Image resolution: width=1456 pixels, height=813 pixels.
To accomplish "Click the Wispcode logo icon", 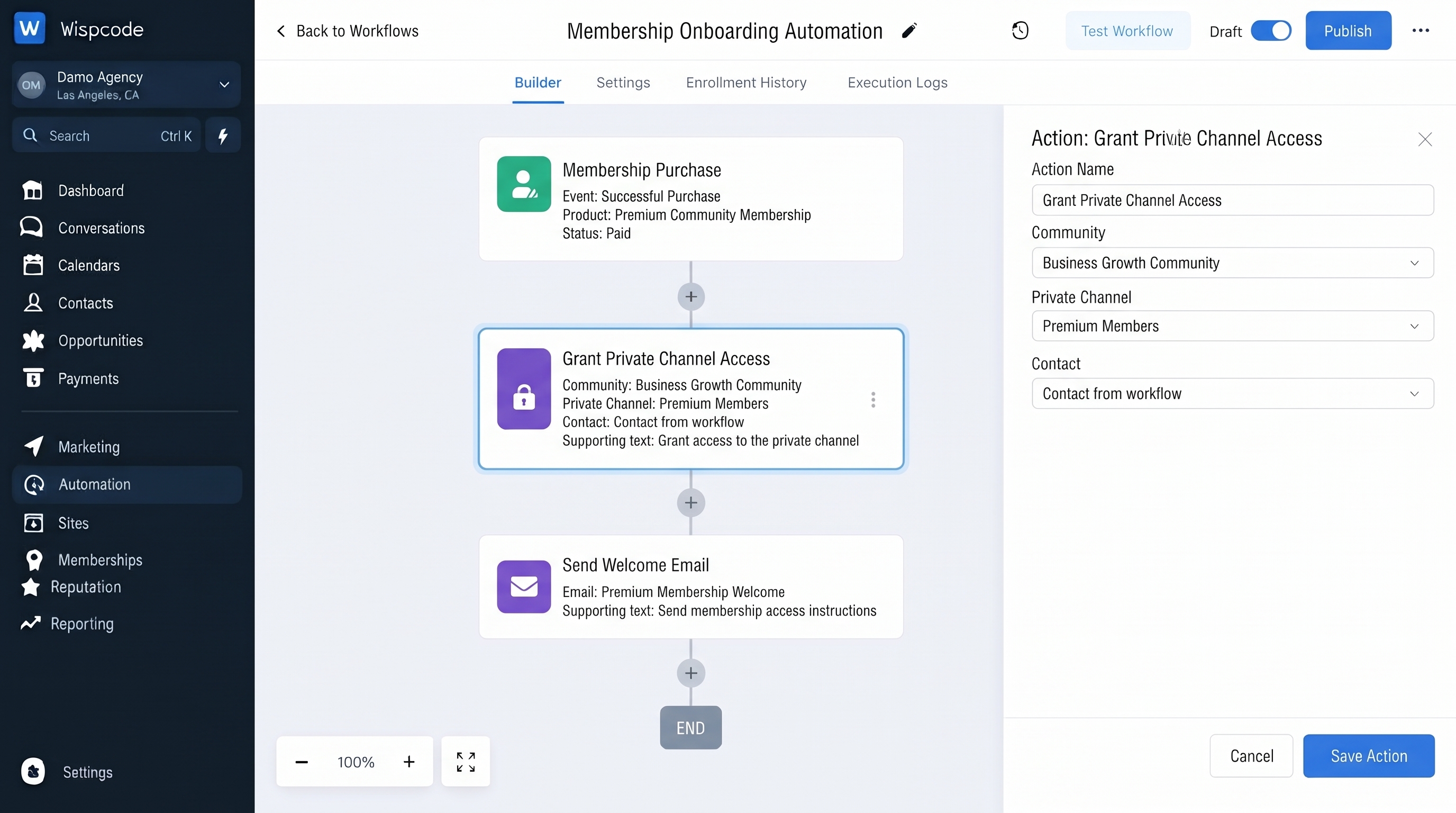I will (x=30, y=28).
